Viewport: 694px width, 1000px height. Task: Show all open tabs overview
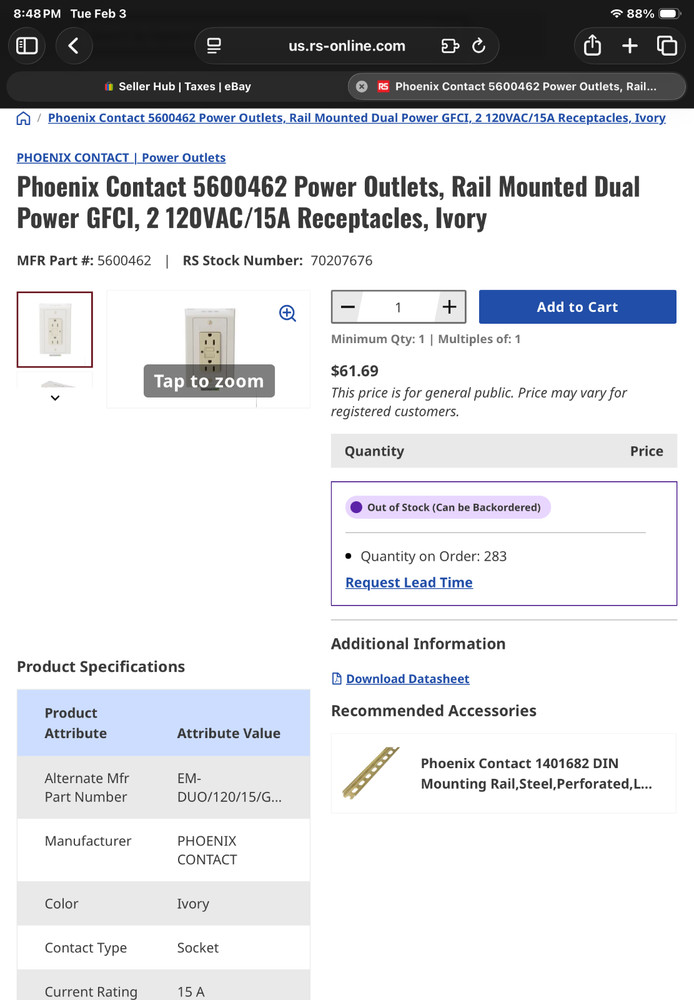[x=665, y=45]
